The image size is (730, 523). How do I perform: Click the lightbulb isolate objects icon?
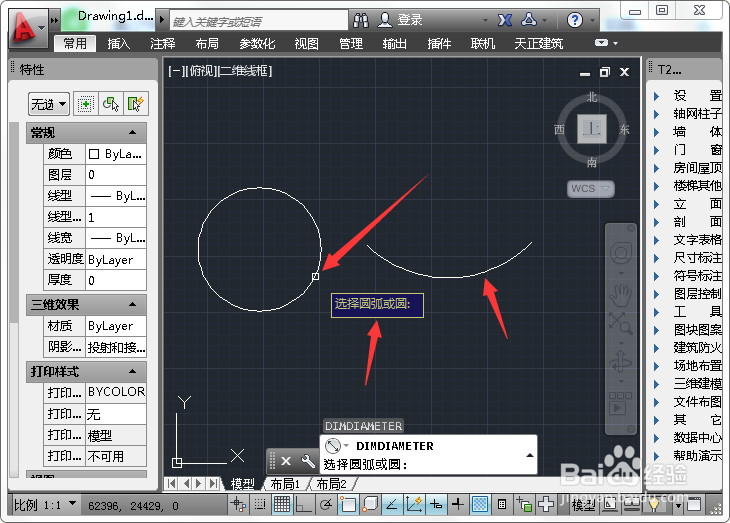click(x=654, y=504)
